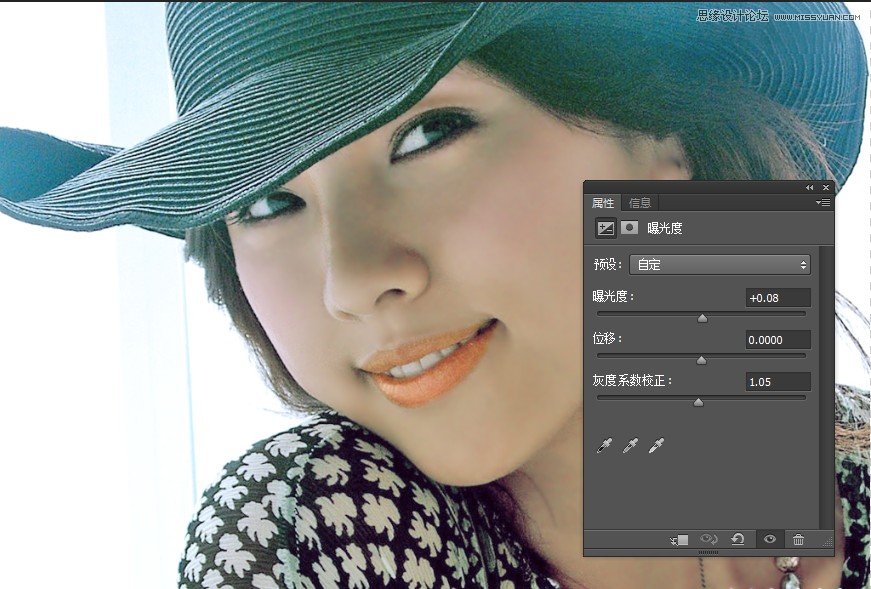Close the Properties panel
The height and width of the screenshot is (589, 871).
(x=825, y=187)
